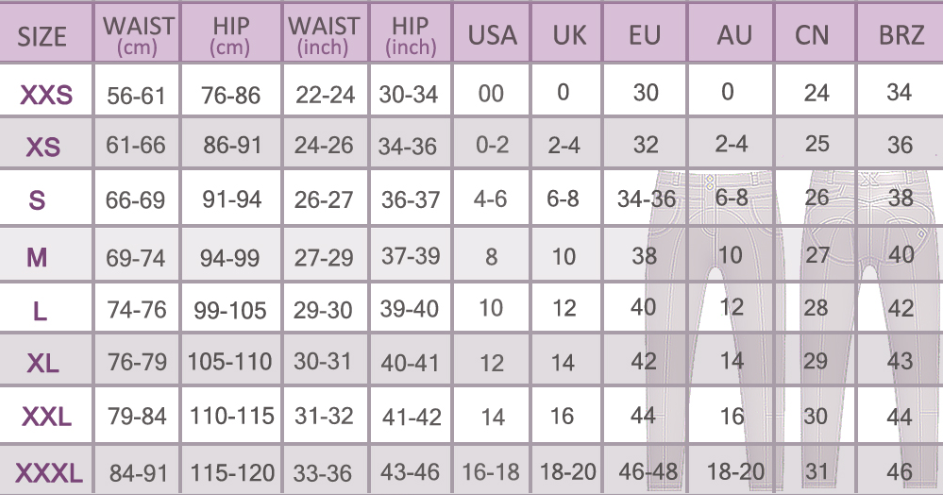Select the XS size row label
Screen dimensions: 946x495
(x=43, y=147)
